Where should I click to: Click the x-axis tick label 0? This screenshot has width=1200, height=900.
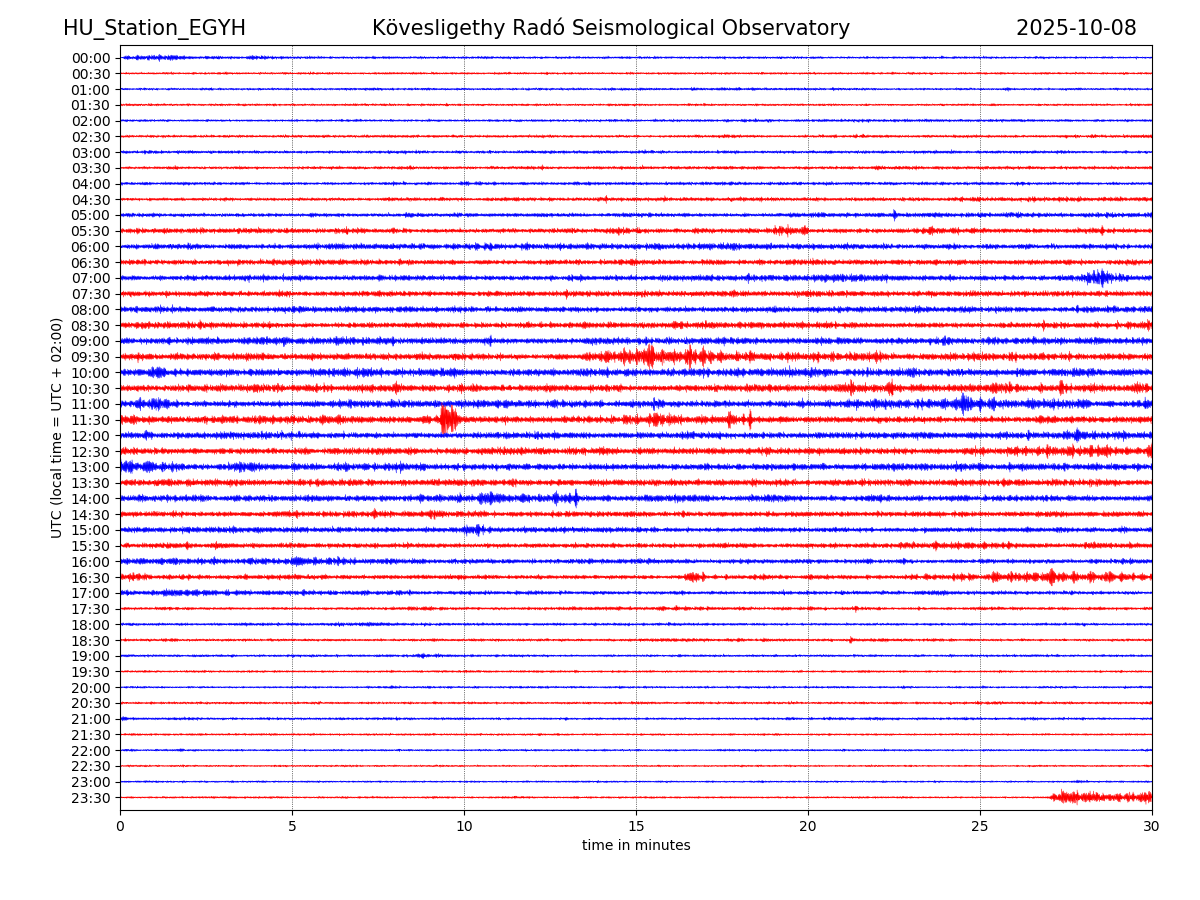coord(120,826)
